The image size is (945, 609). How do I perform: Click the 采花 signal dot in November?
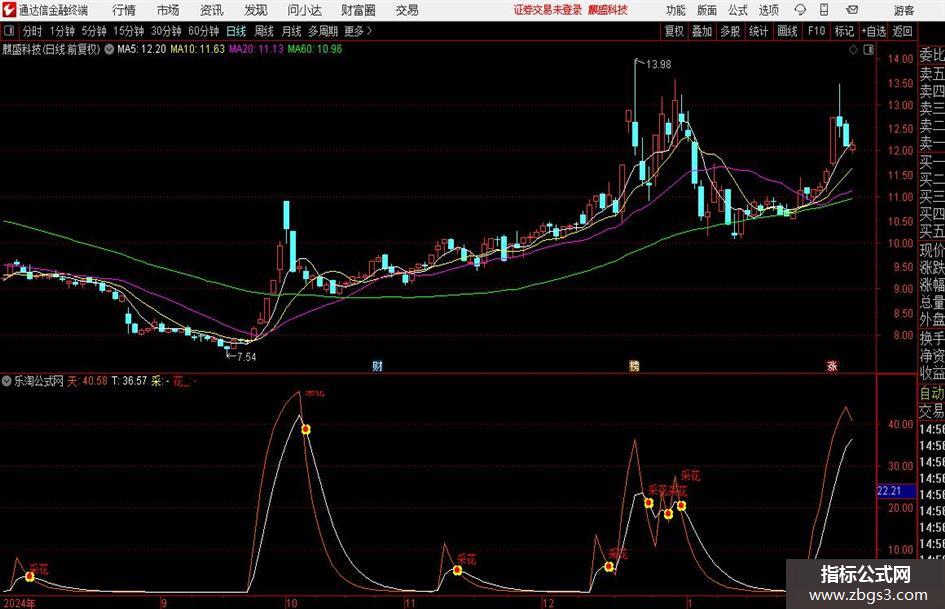click(457, 570)
